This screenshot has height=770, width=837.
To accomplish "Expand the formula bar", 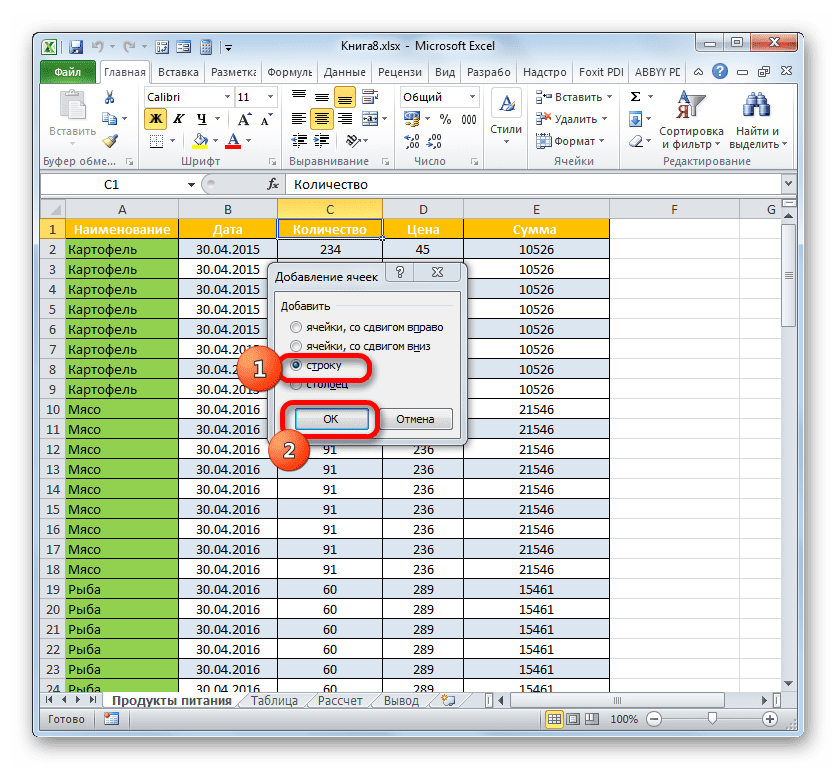I will coord(788,184).
